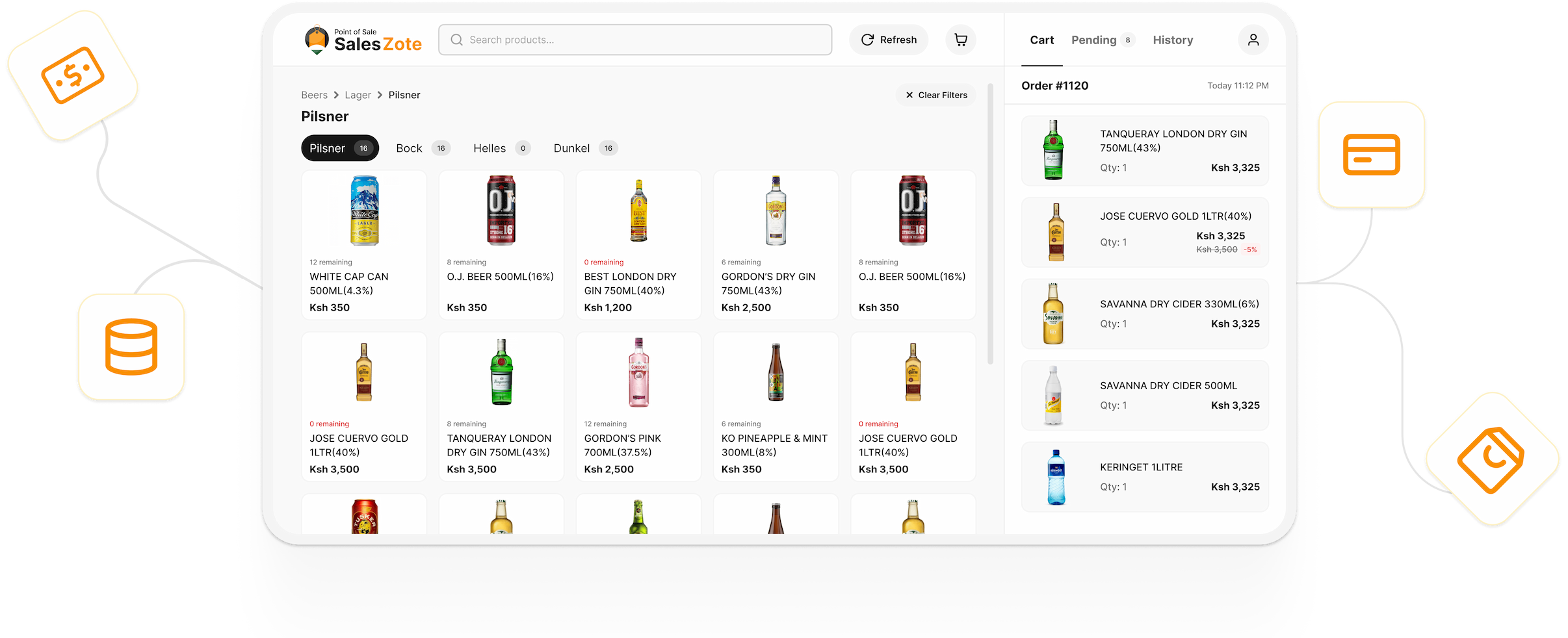
Task: Click the orange diamond tag icon tile
Action: (1492, 459)
